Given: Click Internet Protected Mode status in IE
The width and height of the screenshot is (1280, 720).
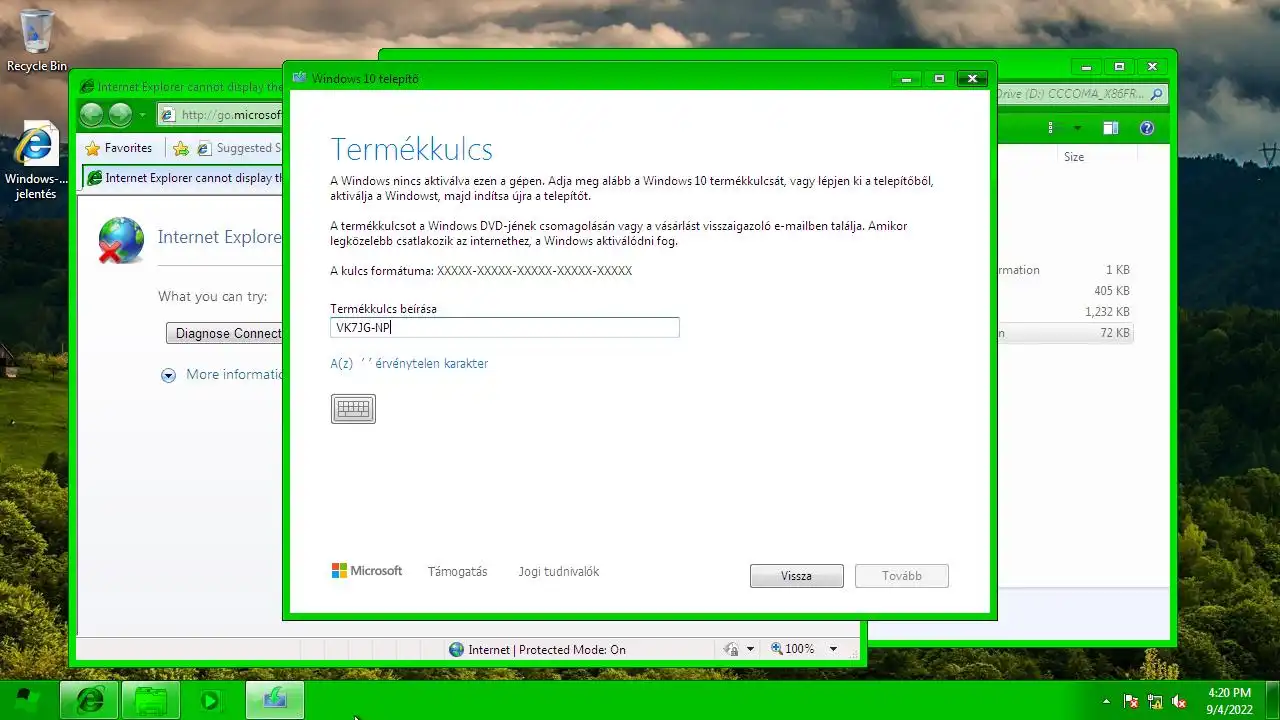Looking at the screenshot, I should [537, 649].
